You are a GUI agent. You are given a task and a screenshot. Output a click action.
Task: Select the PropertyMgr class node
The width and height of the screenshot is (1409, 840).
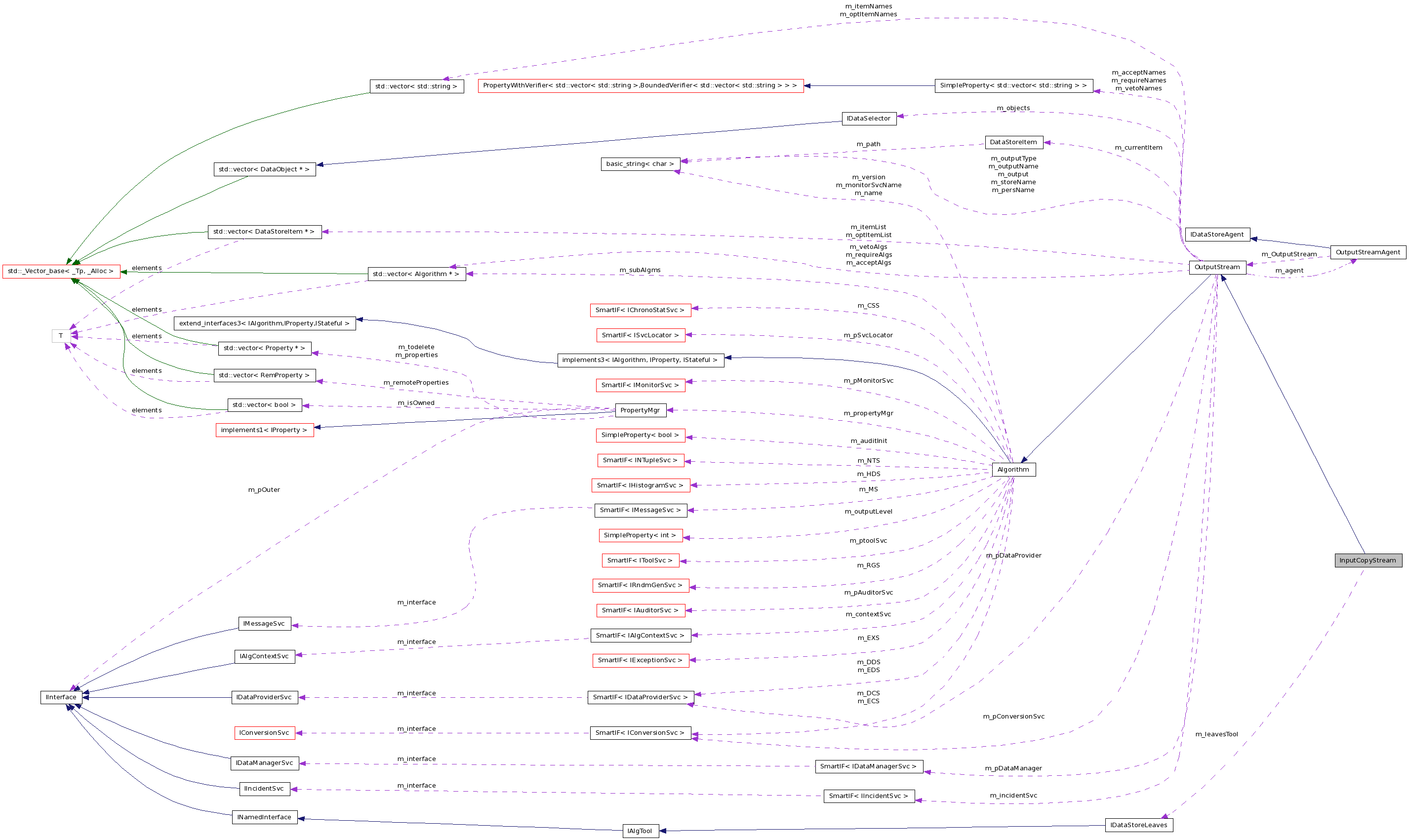click(640, 410)
